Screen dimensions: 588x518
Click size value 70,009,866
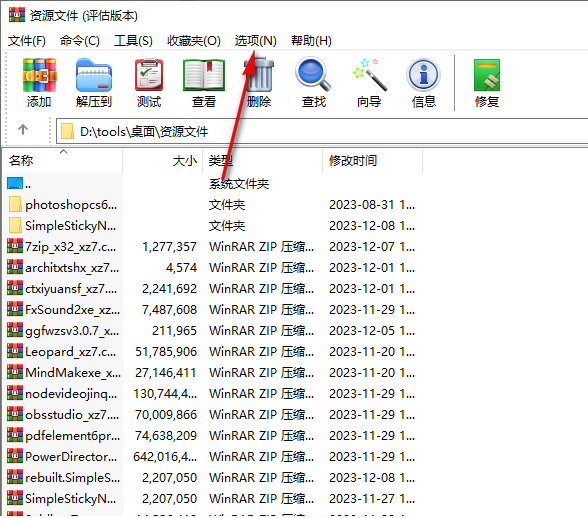click(x=166, y=414)
